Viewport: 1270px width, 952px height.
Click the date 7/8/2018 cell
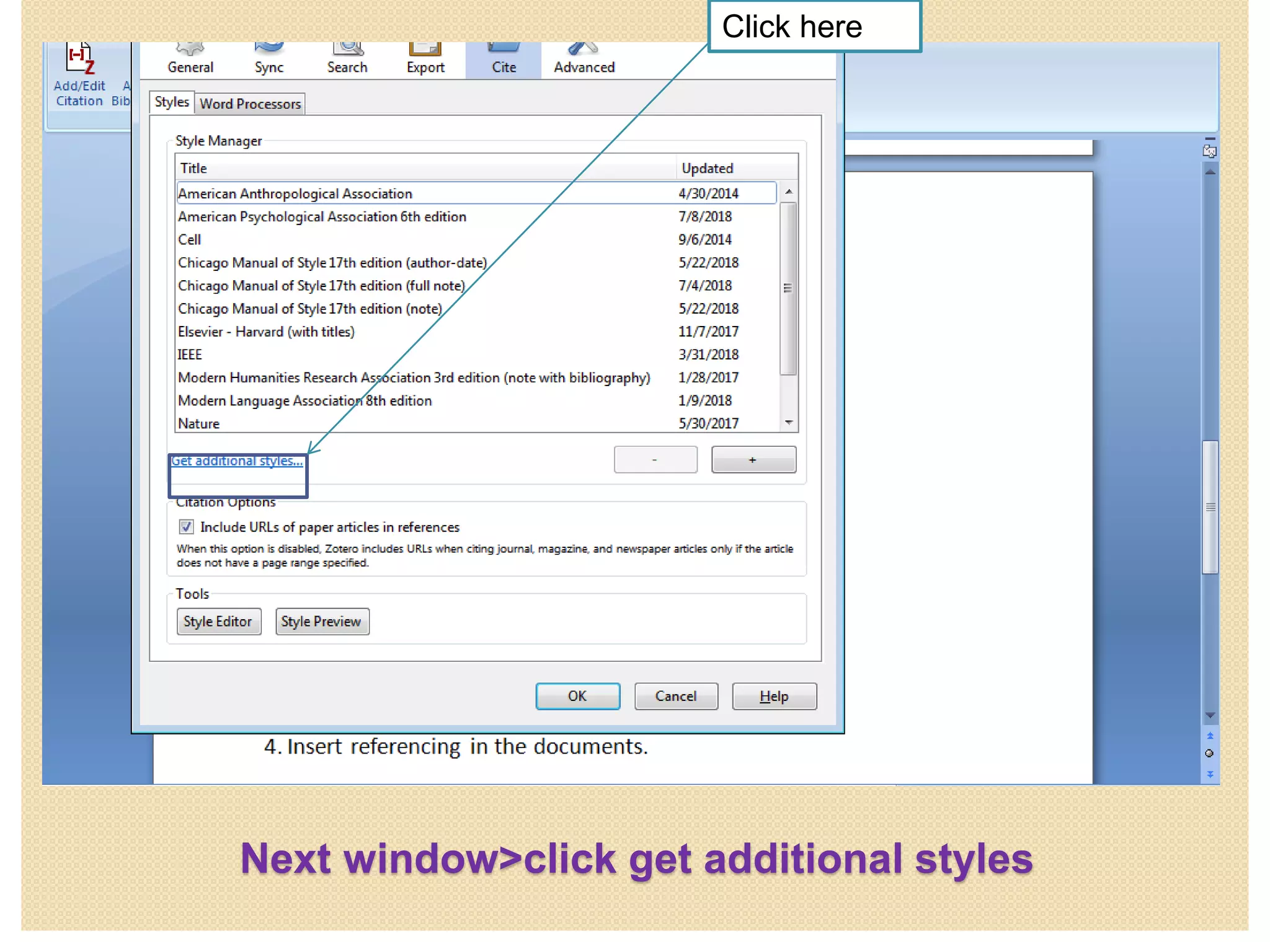(705, 216)
